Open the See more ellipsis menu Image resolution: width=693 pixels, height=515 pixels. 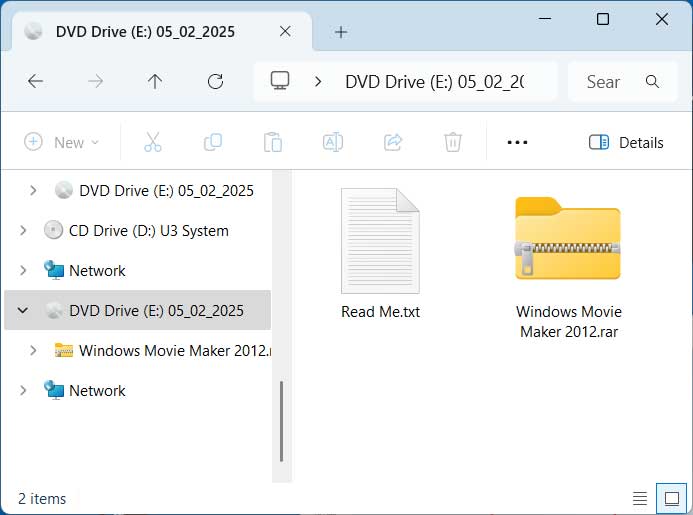tap(517, 142)
